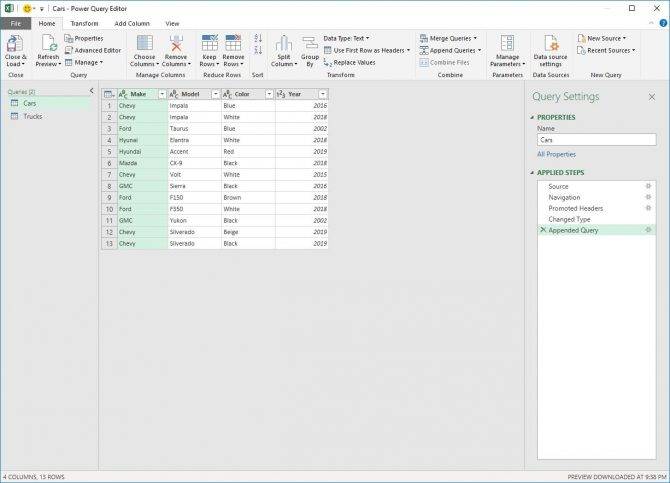Click Manage Parameters icon
The image size is (670, 483).
tap(507, 44)
